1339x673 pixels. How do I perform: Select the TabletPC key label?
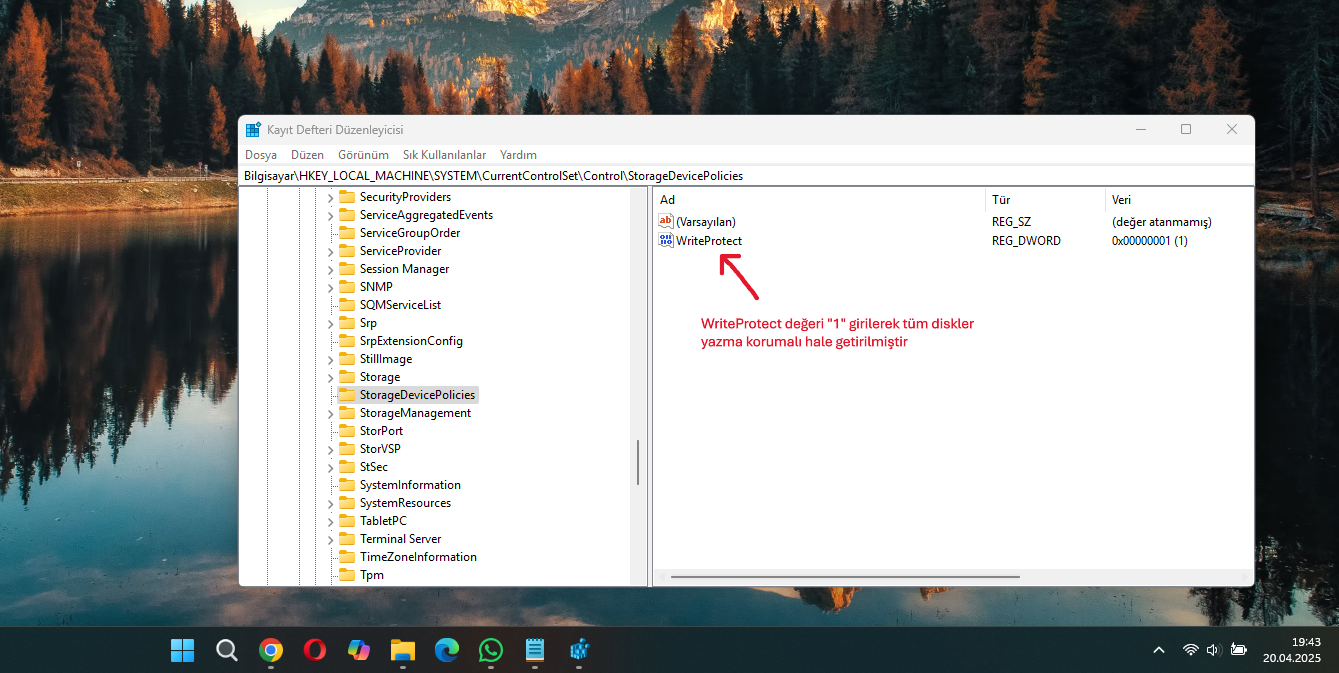[383, 521]
